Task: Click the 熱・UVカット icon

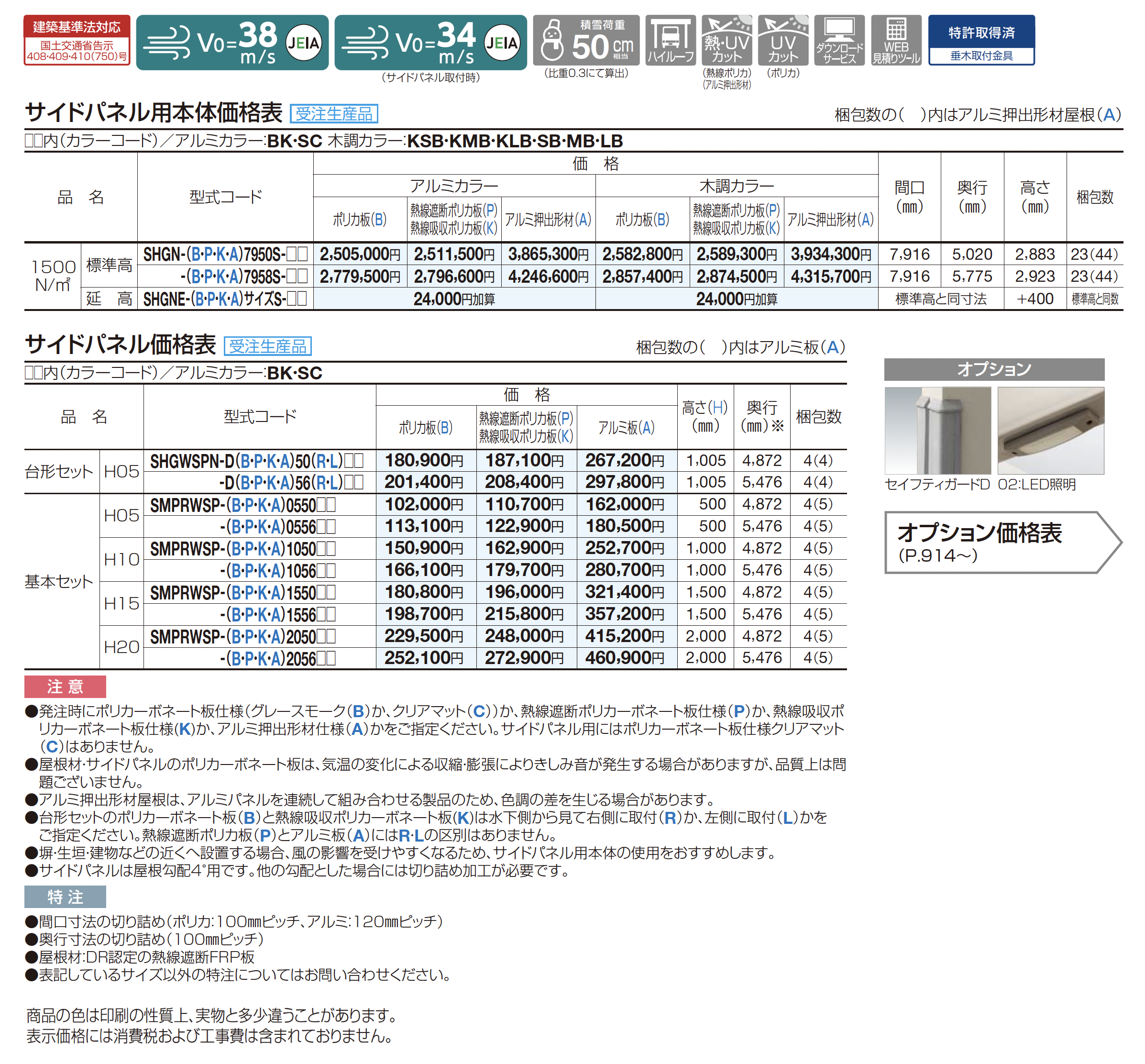Action: (726, 40)
